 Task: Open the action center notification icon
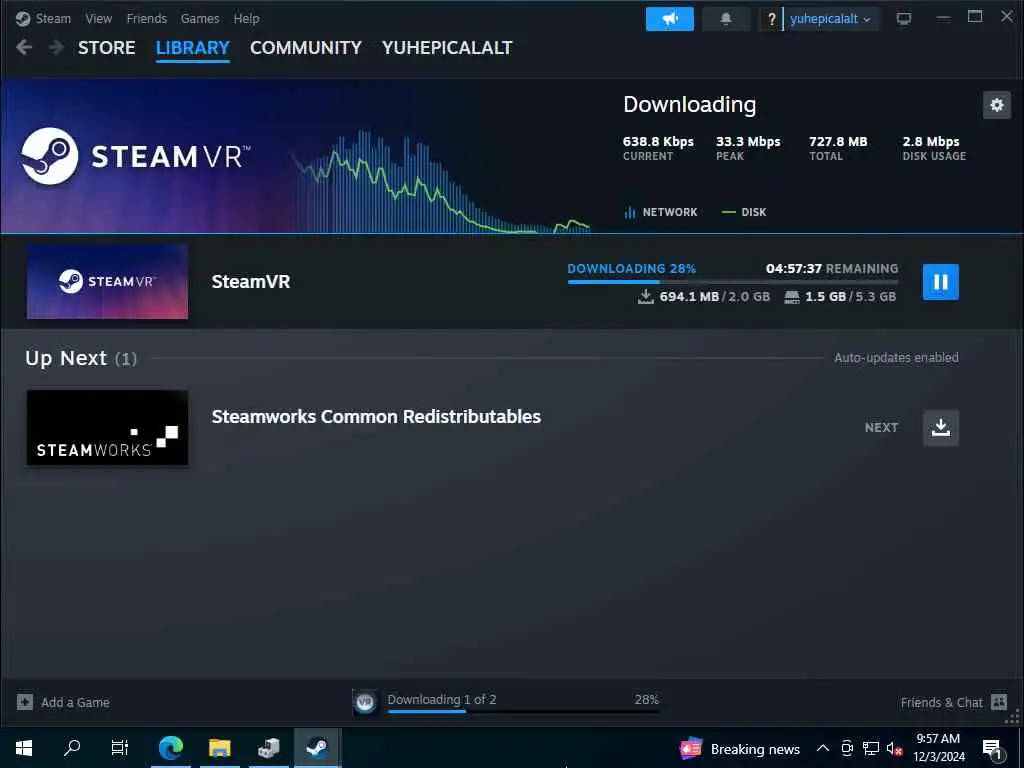pos(993,749)
